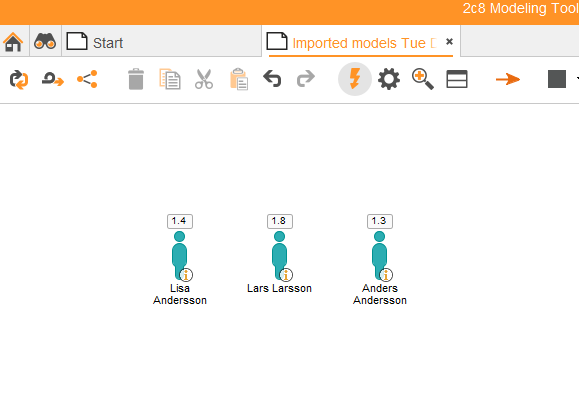Toggle the lightning bolt quick mode
The height and width of the screenshot is (408, 579).
tap(355, 79)
